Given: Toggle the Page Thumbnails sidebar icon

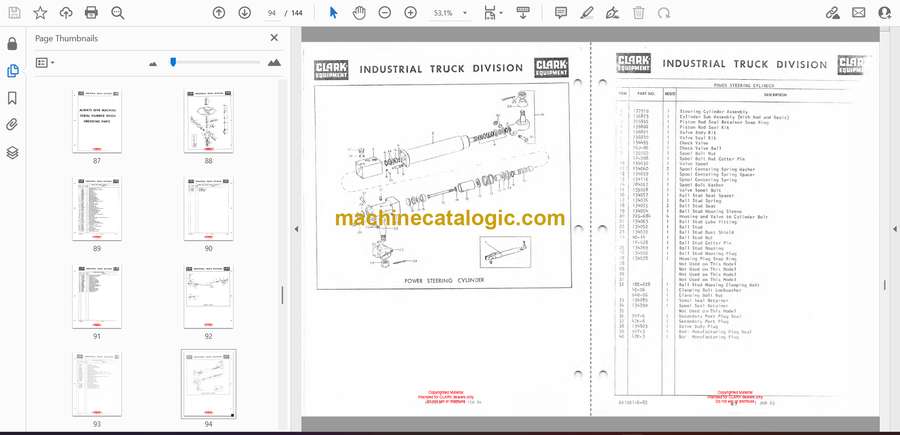Looking at the screenshot, I should click(13, 71).
